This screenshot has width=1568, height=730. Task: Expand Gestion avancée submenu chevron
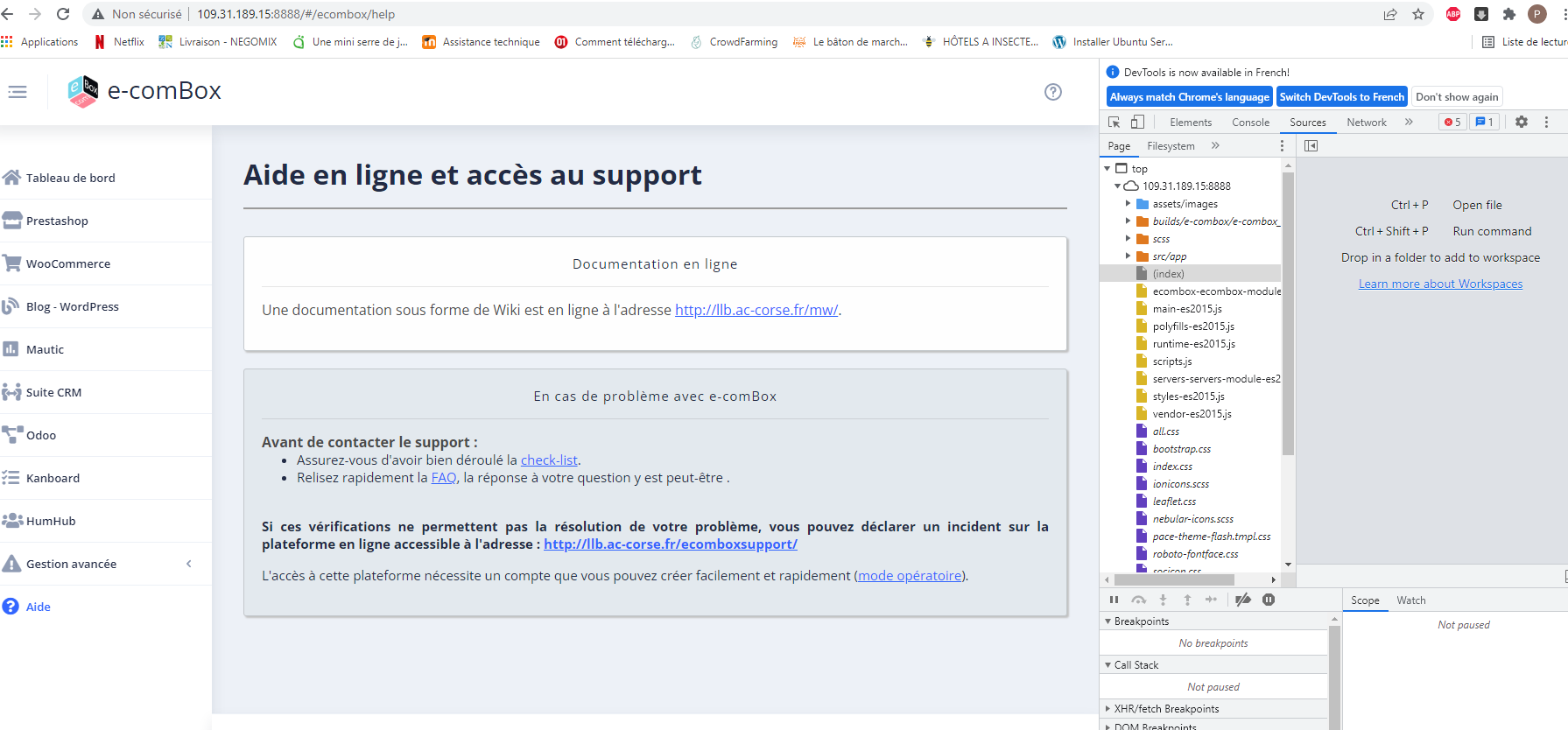[189, 564]
